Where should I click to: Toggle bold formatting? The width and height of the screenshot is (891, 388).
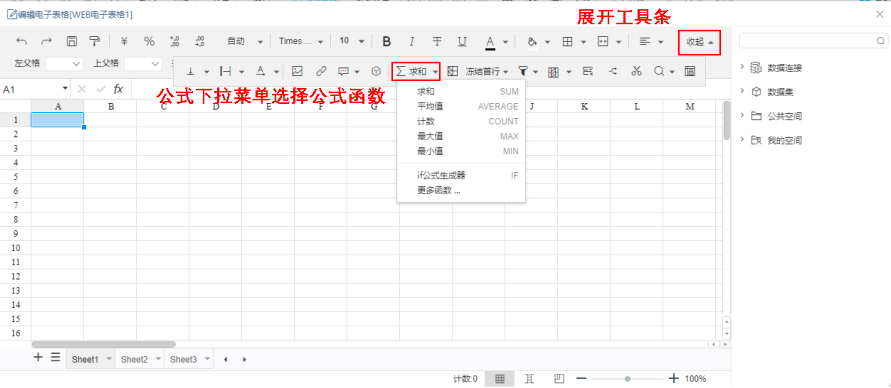pyautogui.click(x=387, y=41)
